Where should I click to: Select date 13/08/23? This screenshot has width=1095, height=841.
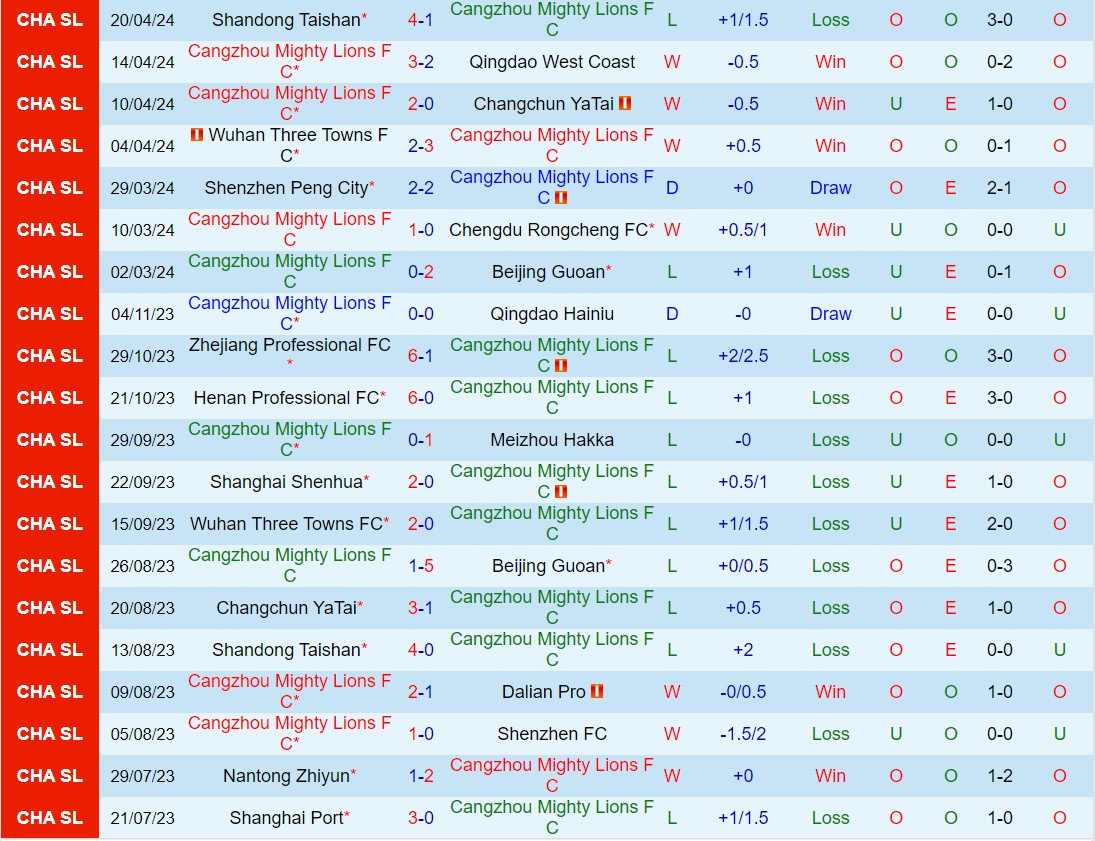[x=142, y=650]
